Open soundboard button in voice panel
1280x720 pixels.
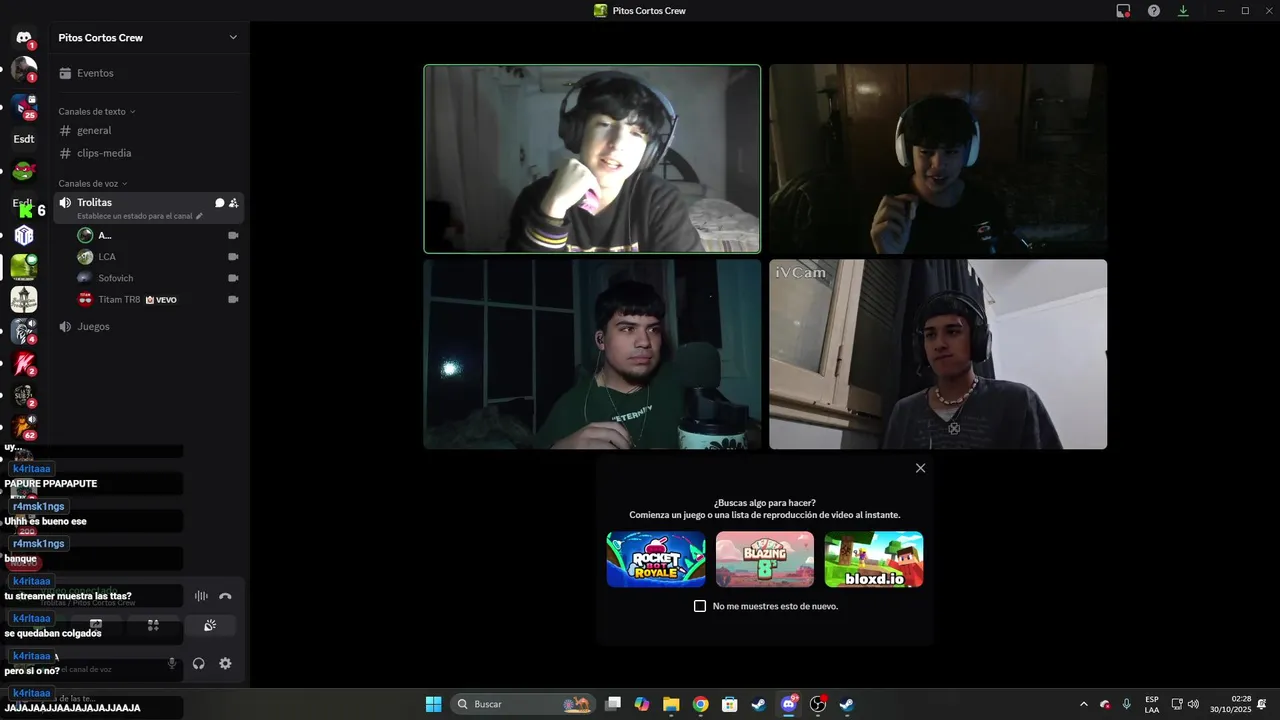(210, 625)
